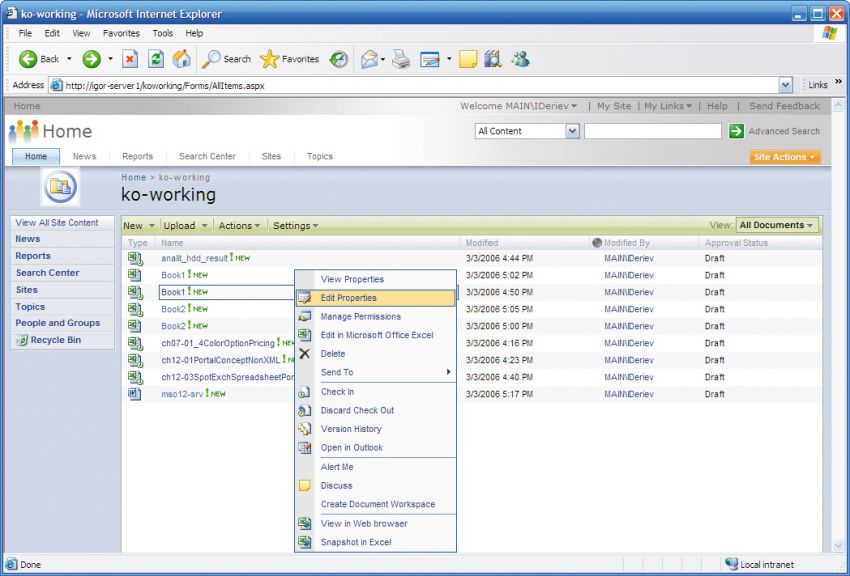Click the Stop loading icon
Image resolution: width=850 pixels, height=576 pixels.
tap(130, 59)
